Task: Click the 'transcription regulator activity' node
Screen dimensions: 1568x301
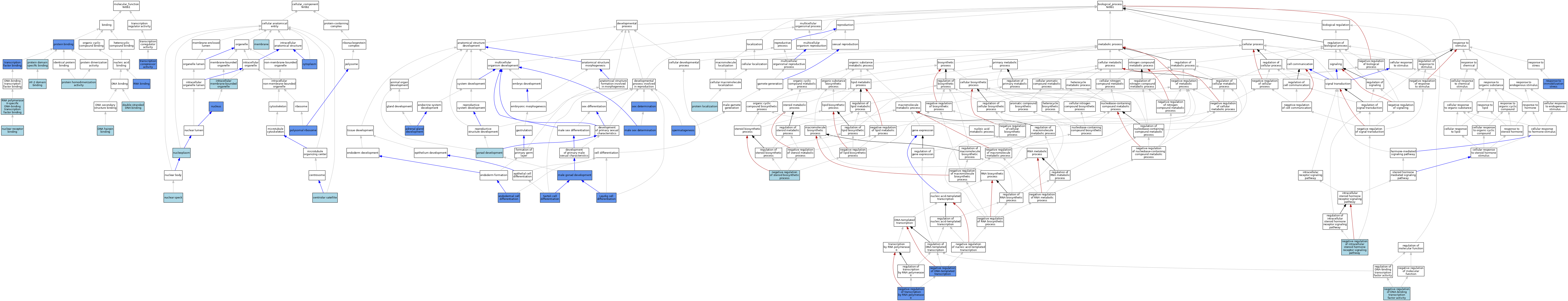Action: click(x=139, y=25)
